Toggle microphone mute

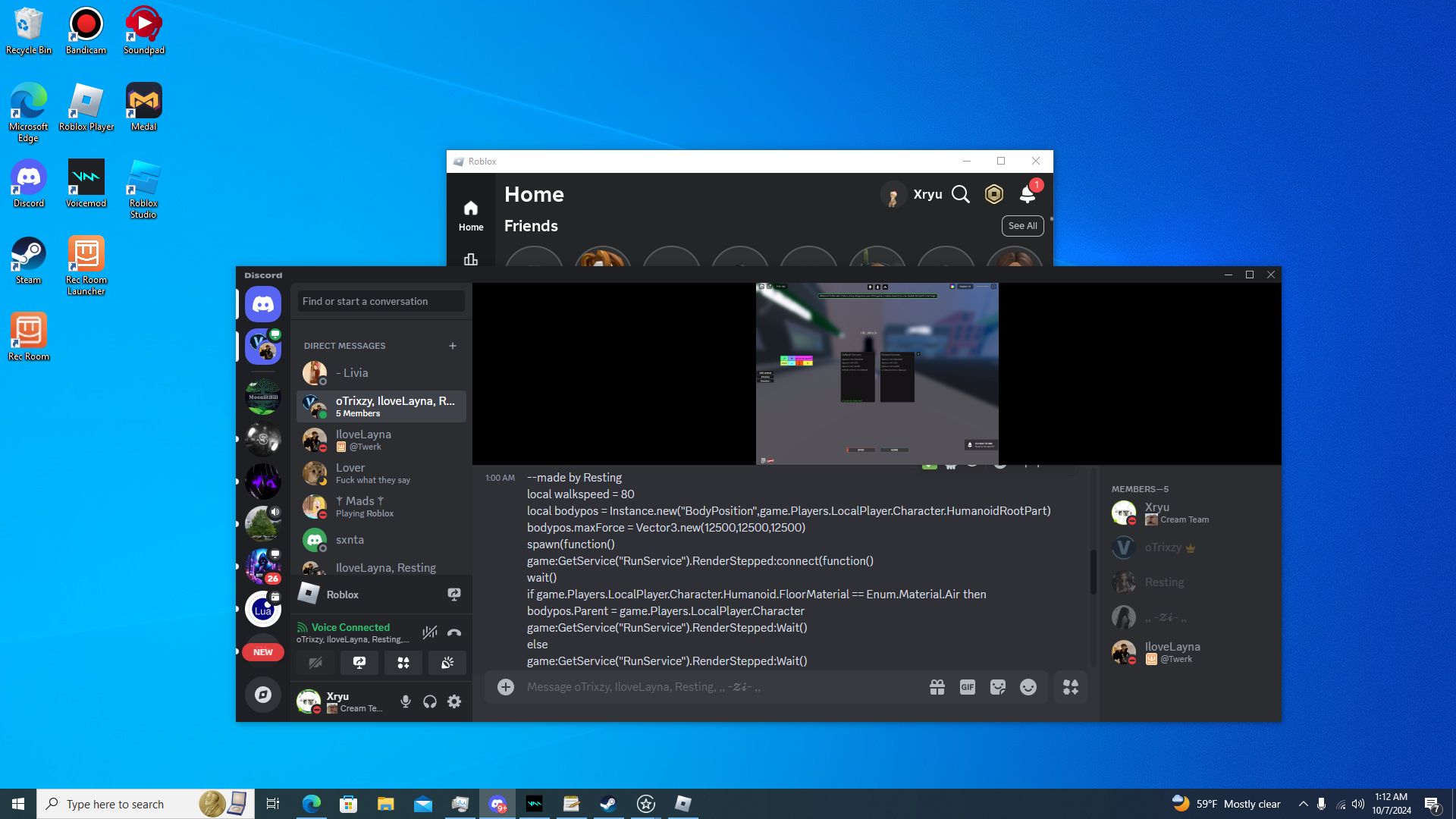[x=406, y=701]
